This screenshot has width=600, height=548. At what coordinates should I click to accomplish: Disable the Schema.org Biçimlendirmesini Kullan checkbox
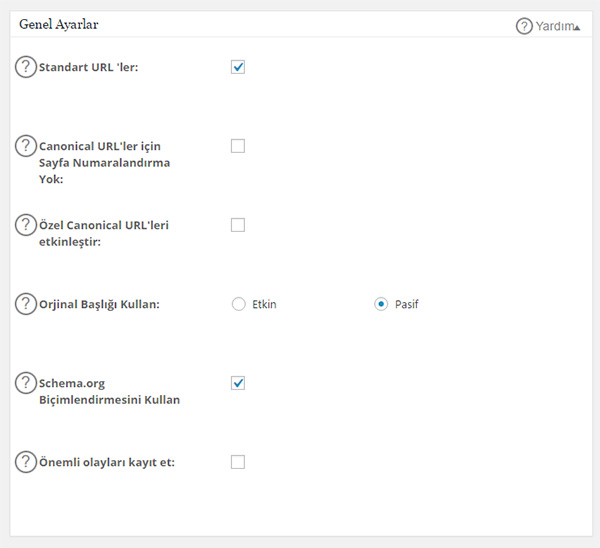coord(238,383)
